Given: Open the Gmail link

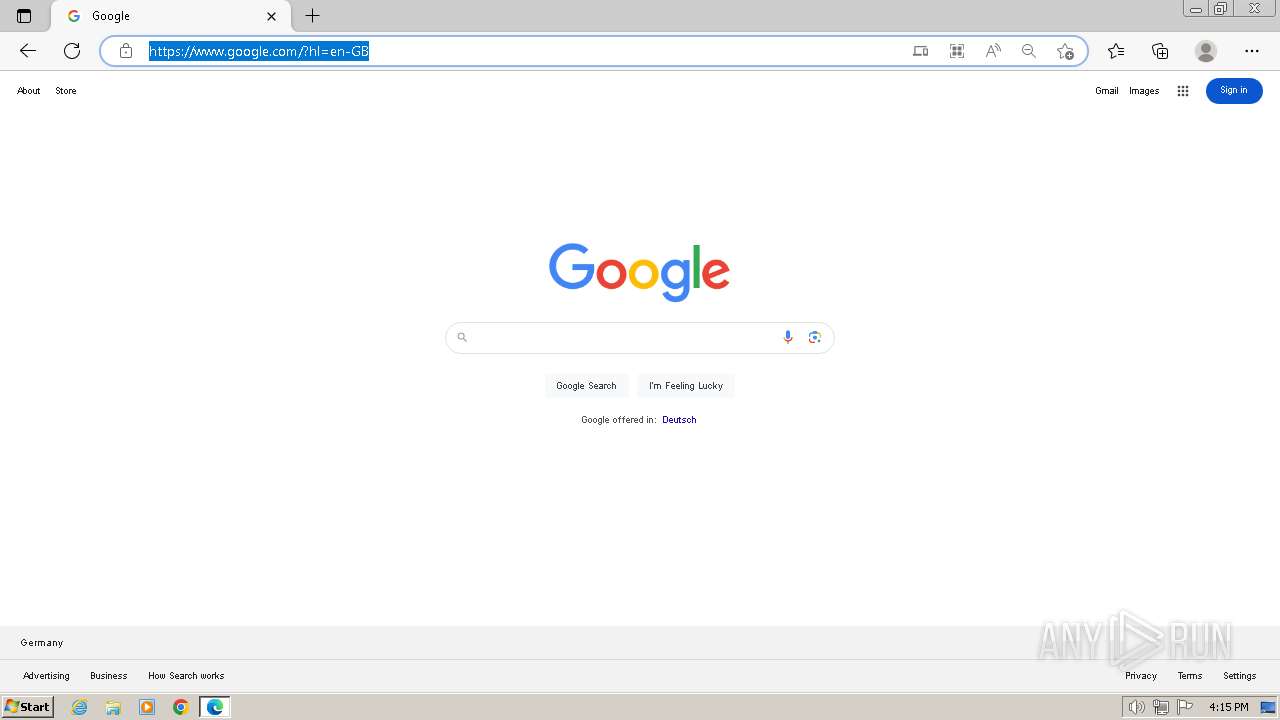Looking at the screenshot, I should pyautogui.click(x=1107, y=91).
